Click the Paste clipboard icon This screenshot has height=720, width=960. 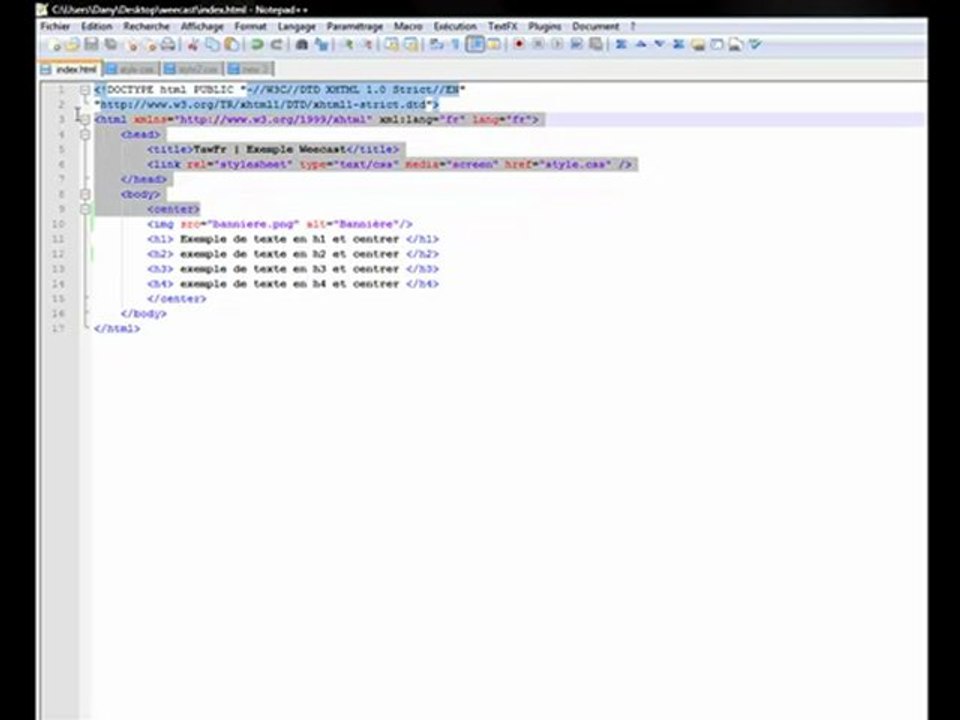click(x=231, y=45)
